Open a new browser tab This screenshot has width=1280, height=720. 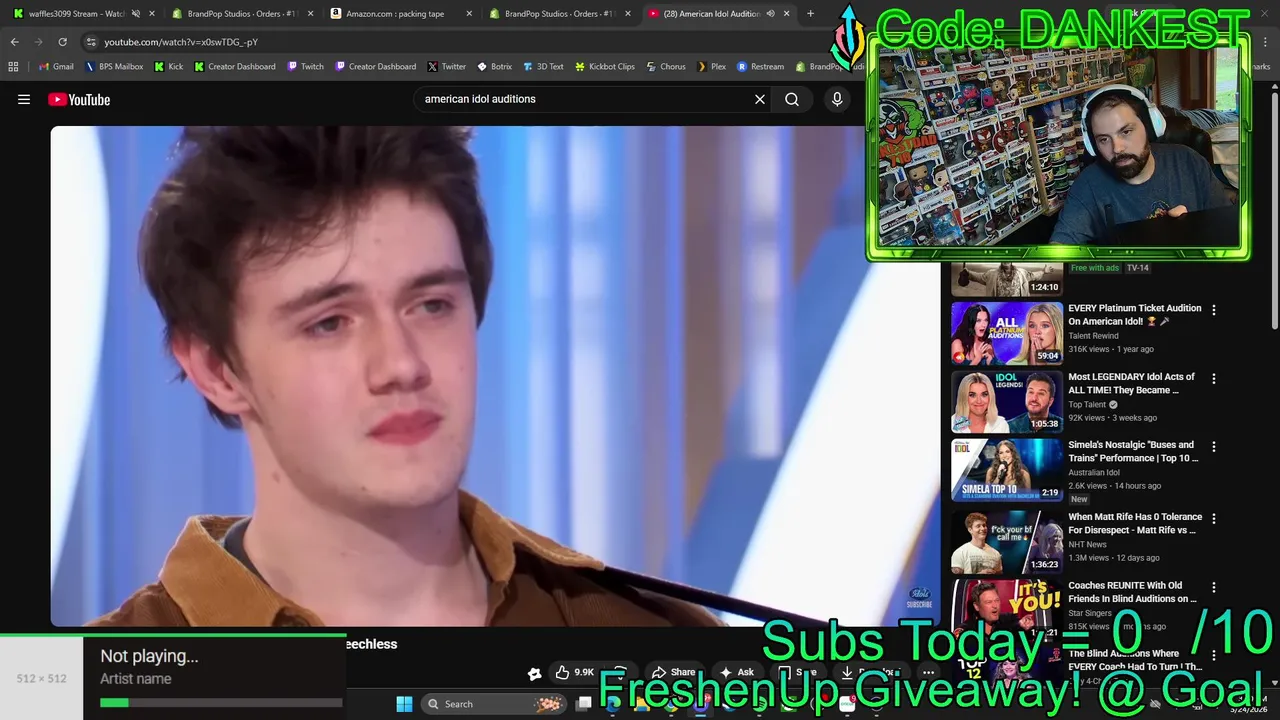click(x=810, y=14)
